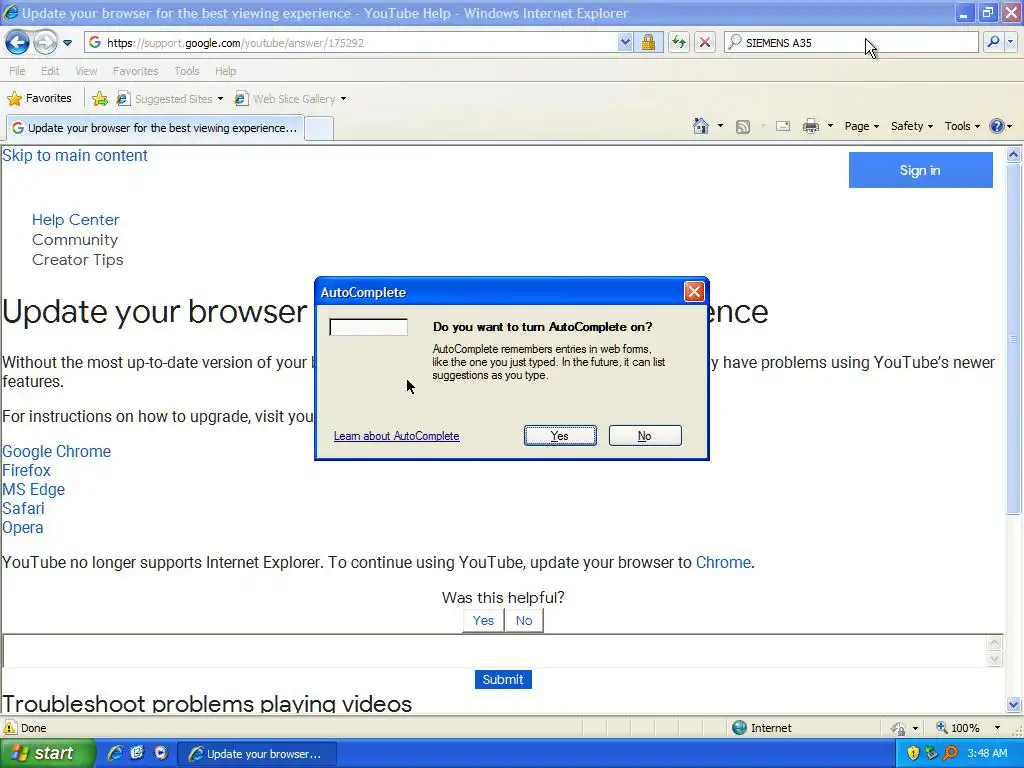1024x768 pixels.
Task: Click No under Was this helpful
Action: [x=524, y=620]
